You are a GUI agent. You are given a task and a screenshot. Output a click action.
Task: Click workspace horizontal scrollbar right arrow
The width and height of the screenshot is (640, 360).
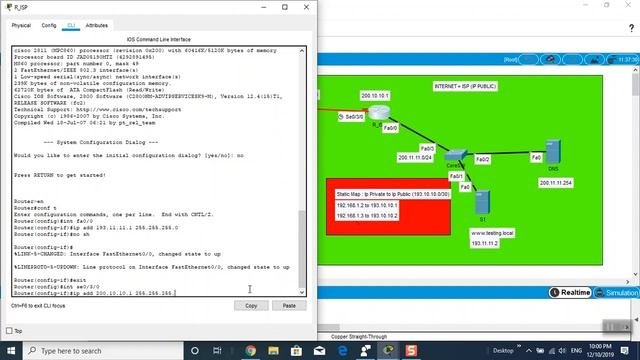pyautogui.click(x=628, y=282)
